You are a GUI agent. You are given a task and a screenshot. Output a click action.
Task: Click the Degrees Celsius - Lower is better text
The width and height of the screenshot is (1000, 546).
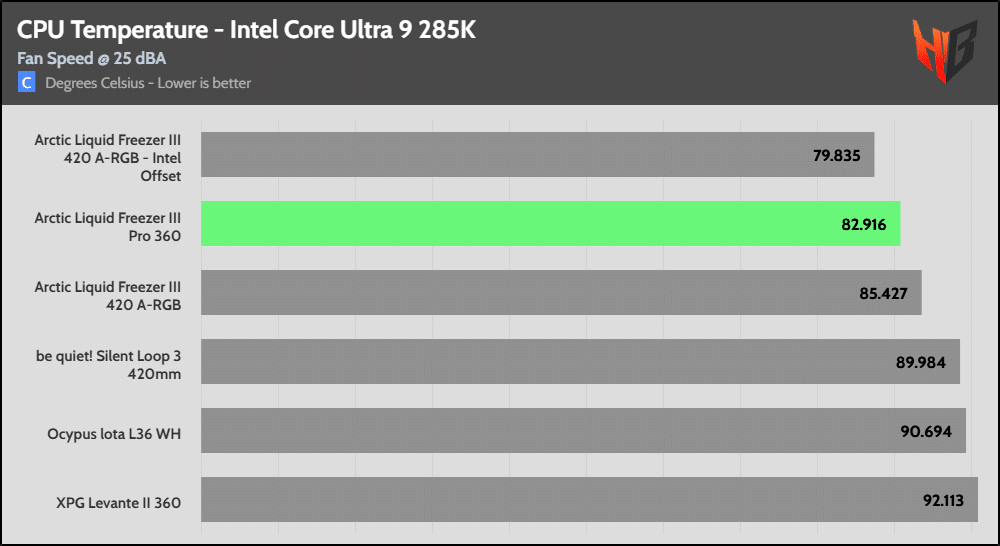148,83
